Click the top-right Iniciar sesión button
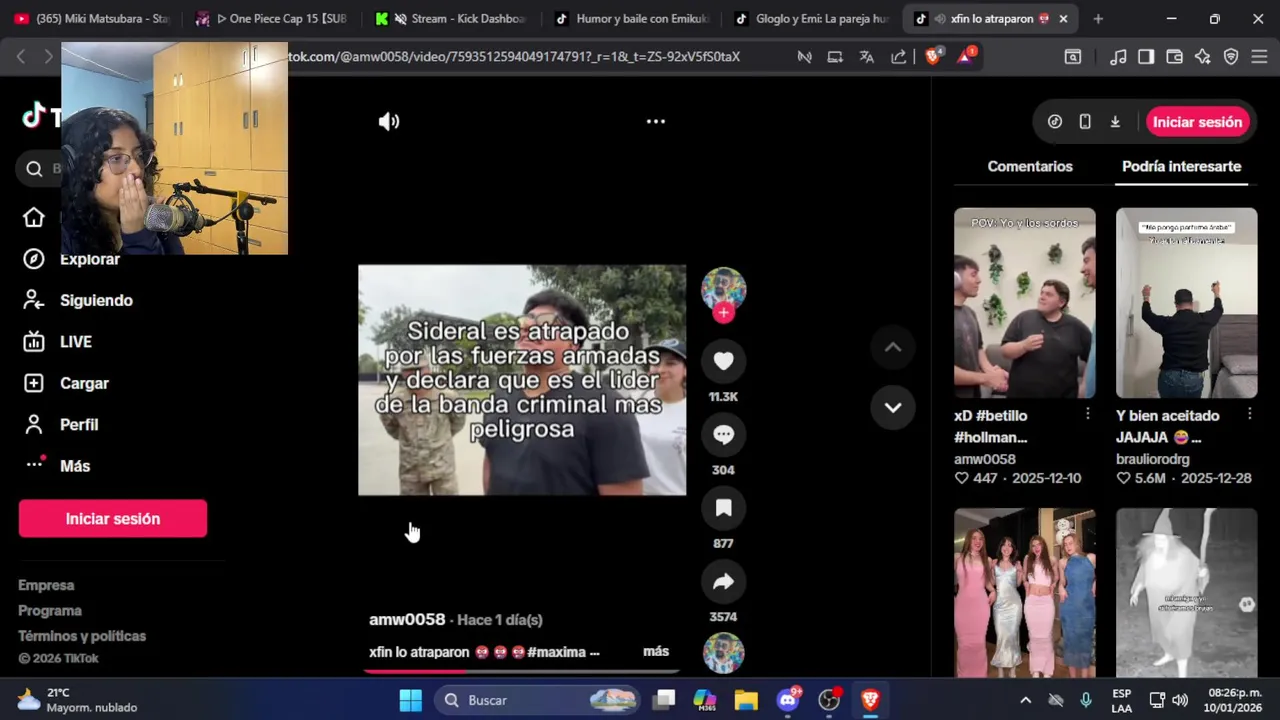 click(x=1197, y=122)
